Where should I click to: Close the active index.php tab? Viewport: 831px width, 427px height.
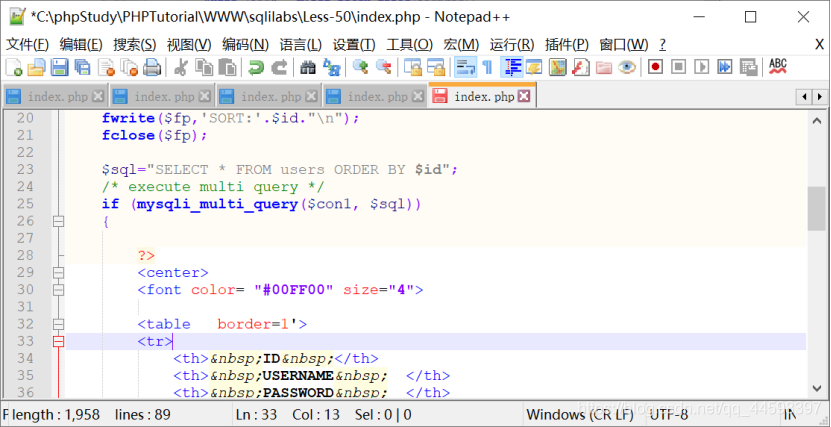(x=524, y=96)
